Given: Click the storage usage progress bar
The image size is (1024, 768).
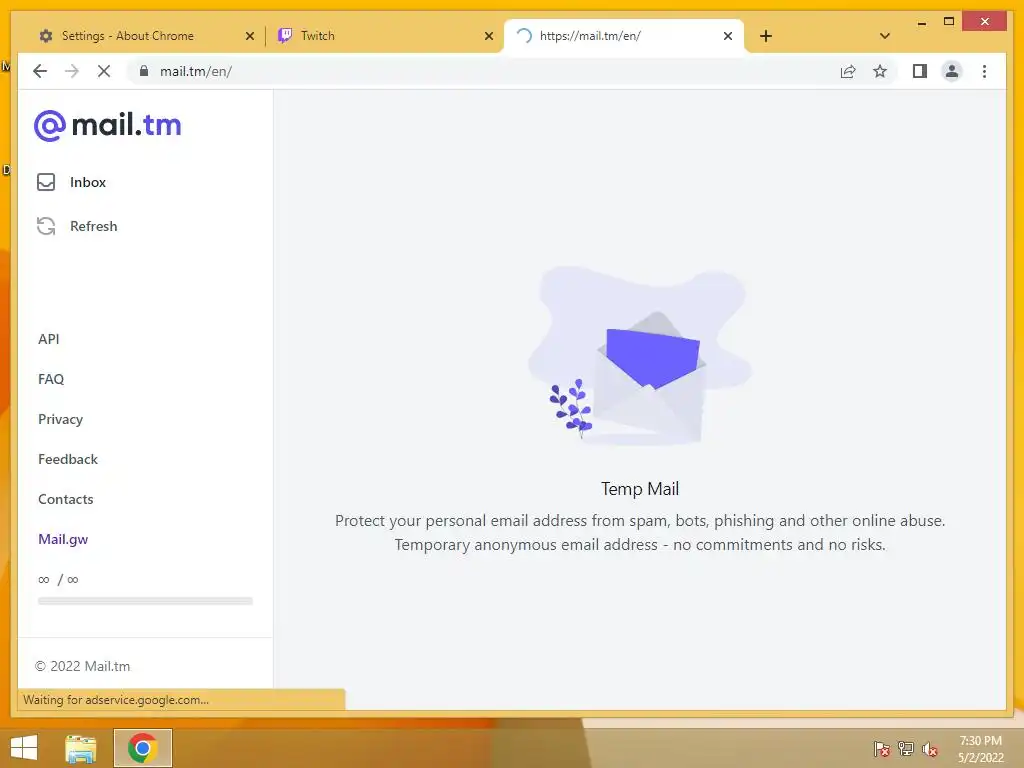Looking at the screenshot, I should click(x=145, y=601).
